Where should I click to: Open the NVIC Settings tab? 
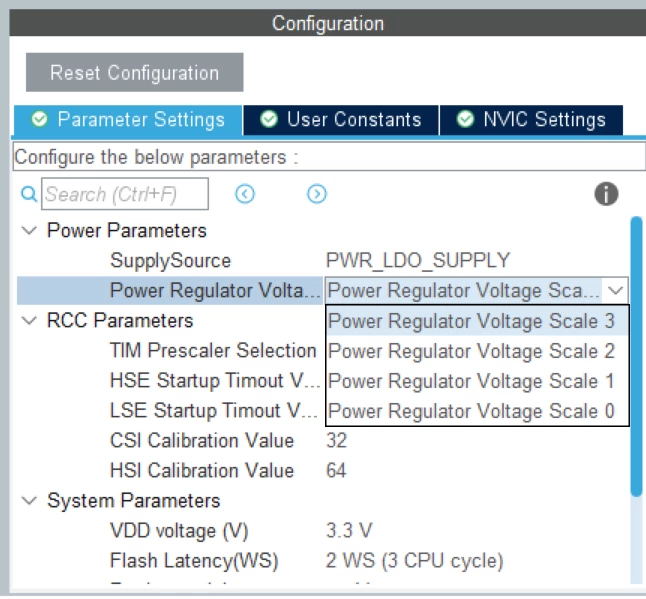(x=531, y=120)
